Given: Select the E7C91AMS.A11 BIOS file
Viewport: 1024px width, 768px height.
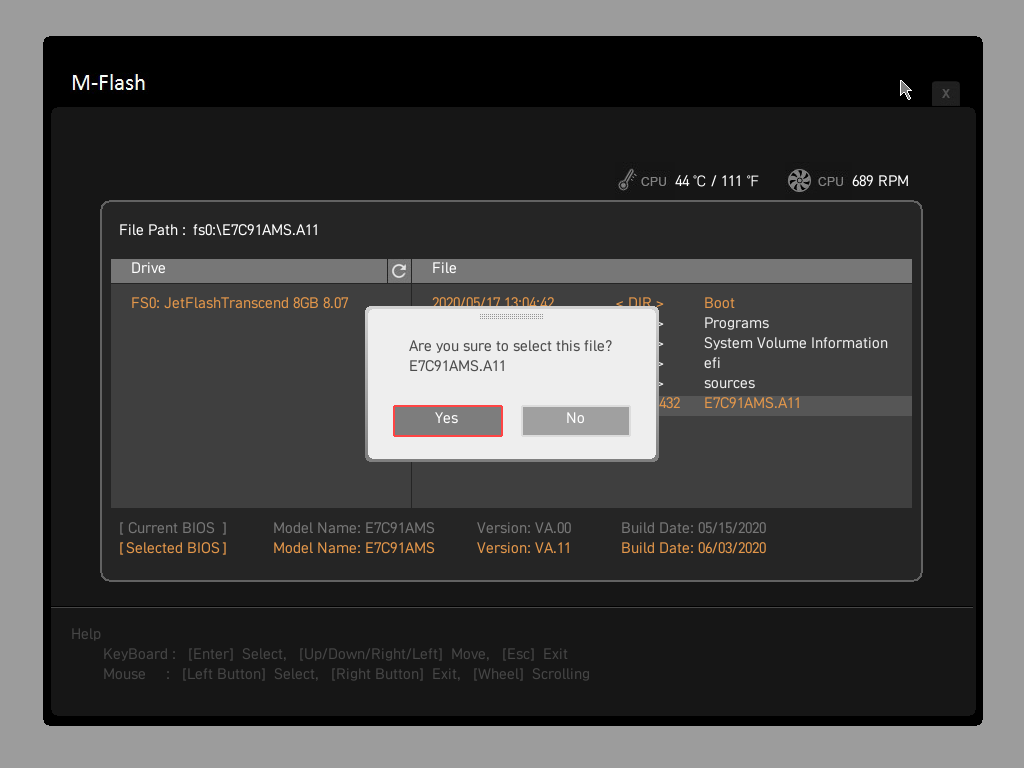Looking at the screenshot, I should pyautogui.click(x=752, y=403).
